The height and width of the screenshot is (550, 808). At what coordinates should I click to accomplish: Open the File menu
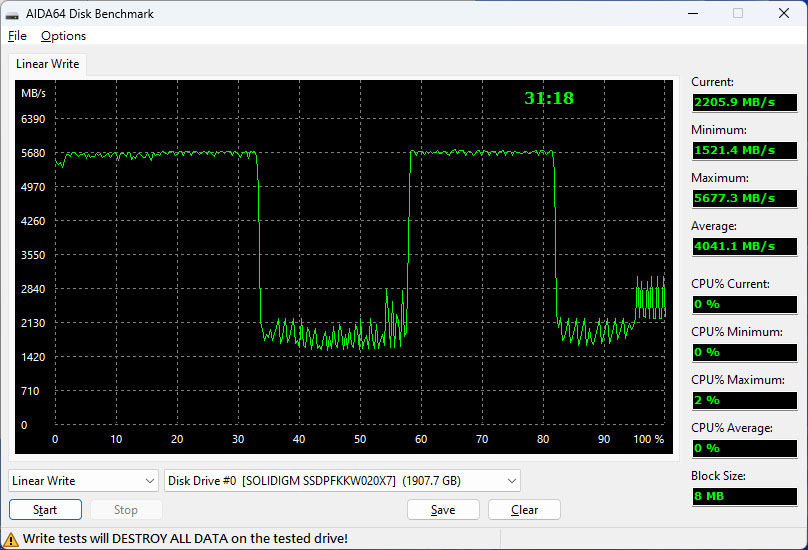coord(18,36)
